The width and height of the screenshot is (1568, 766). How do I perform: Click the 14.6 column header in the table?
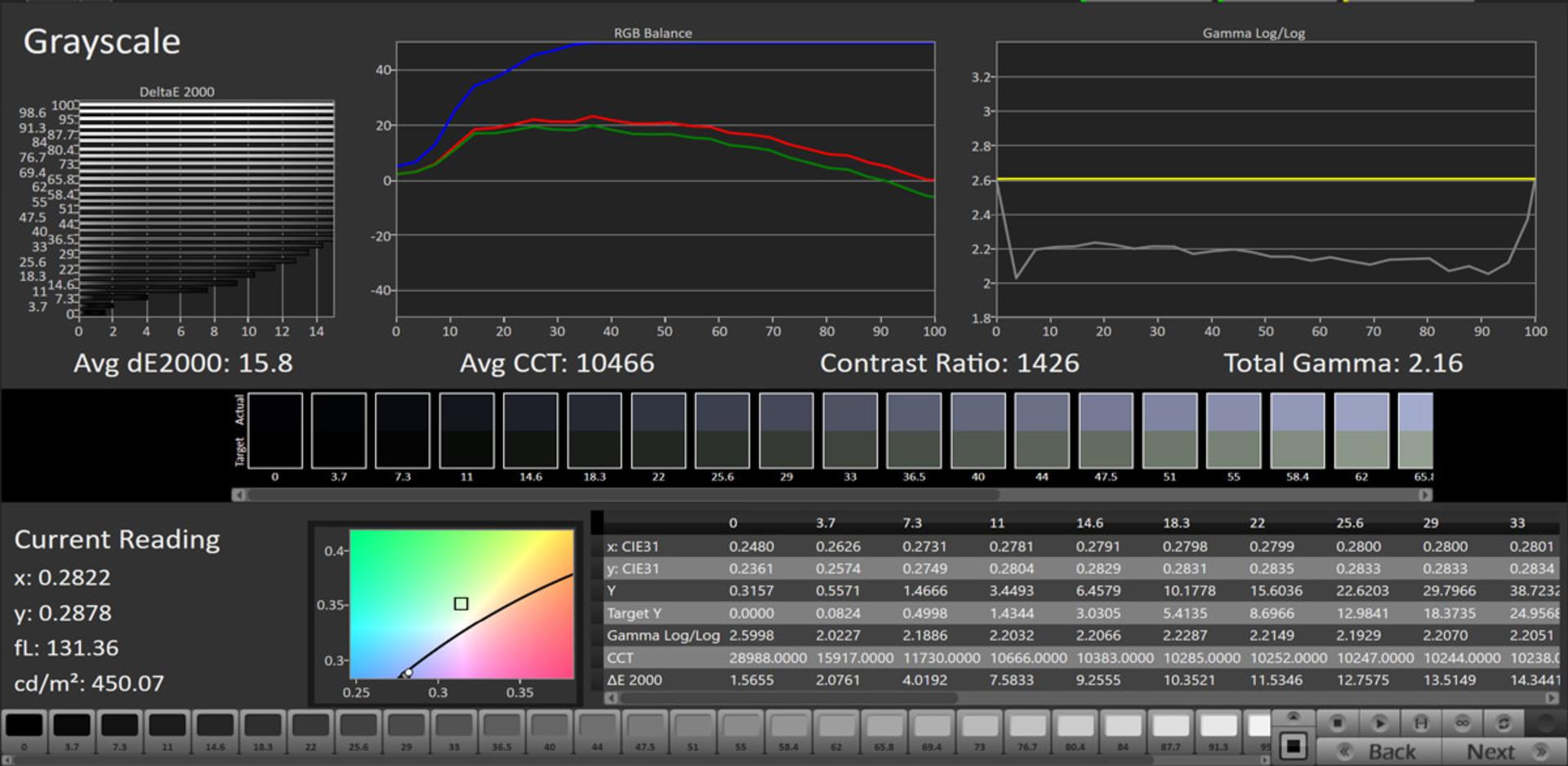click(1089, 523)
